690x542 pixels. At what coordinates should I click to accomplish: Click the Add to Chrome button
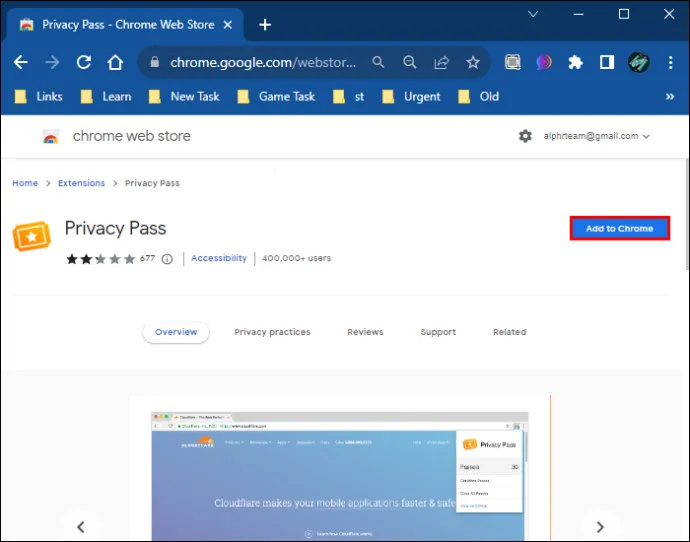click(620, 228)
